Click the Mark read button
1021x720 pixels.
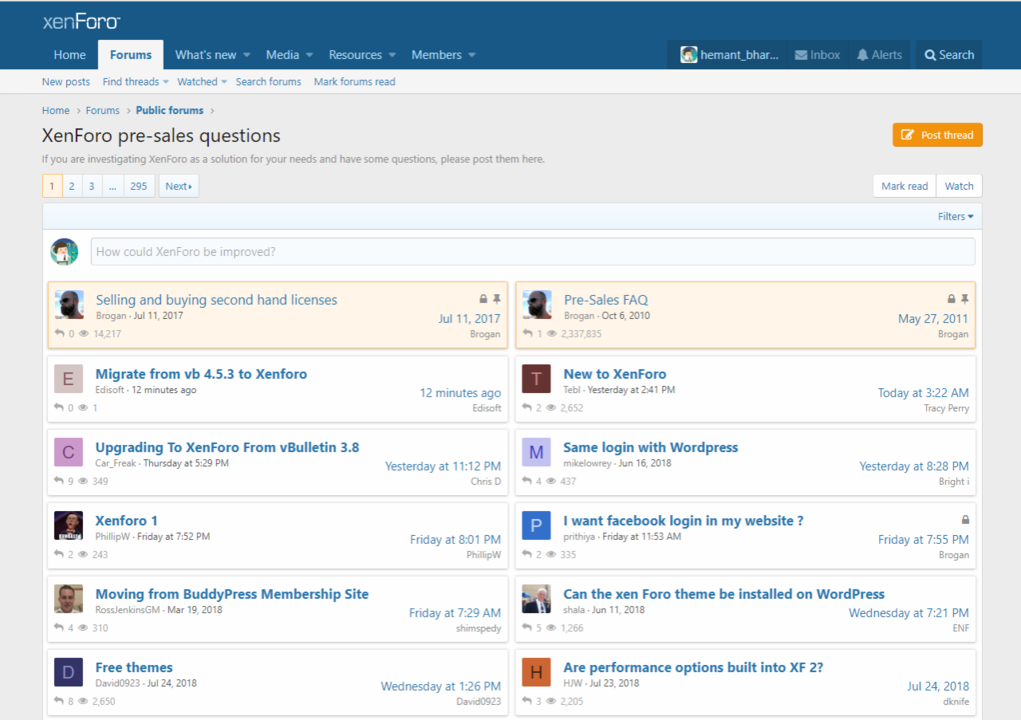904,186
